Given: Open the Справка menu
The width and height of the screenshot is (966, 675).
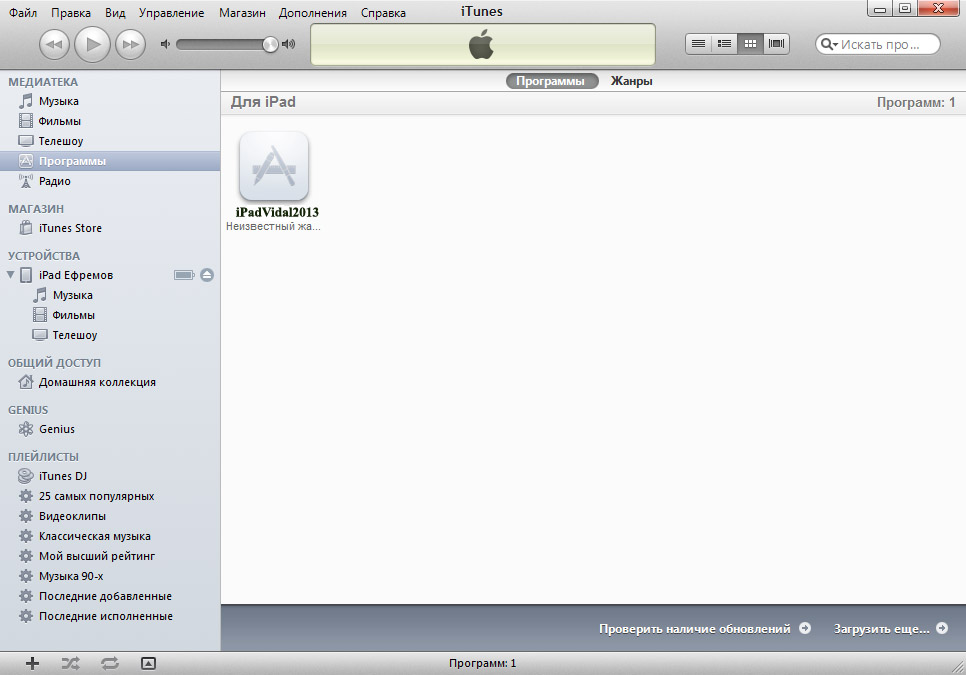Looking at the screenshot, I should [x=383, y=12].
